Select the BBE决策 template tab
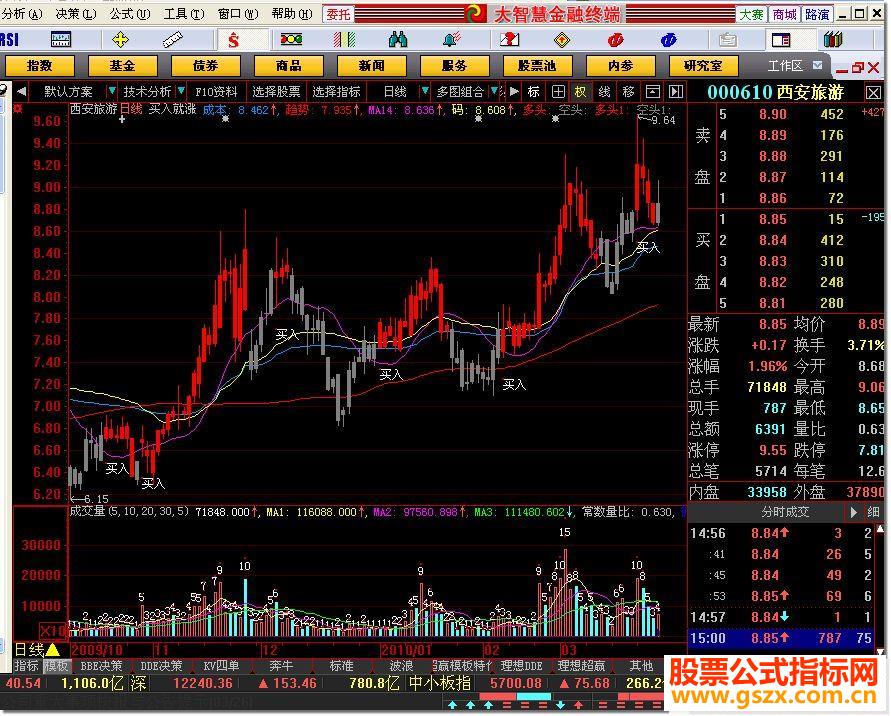891x716 pixels. 101,665
